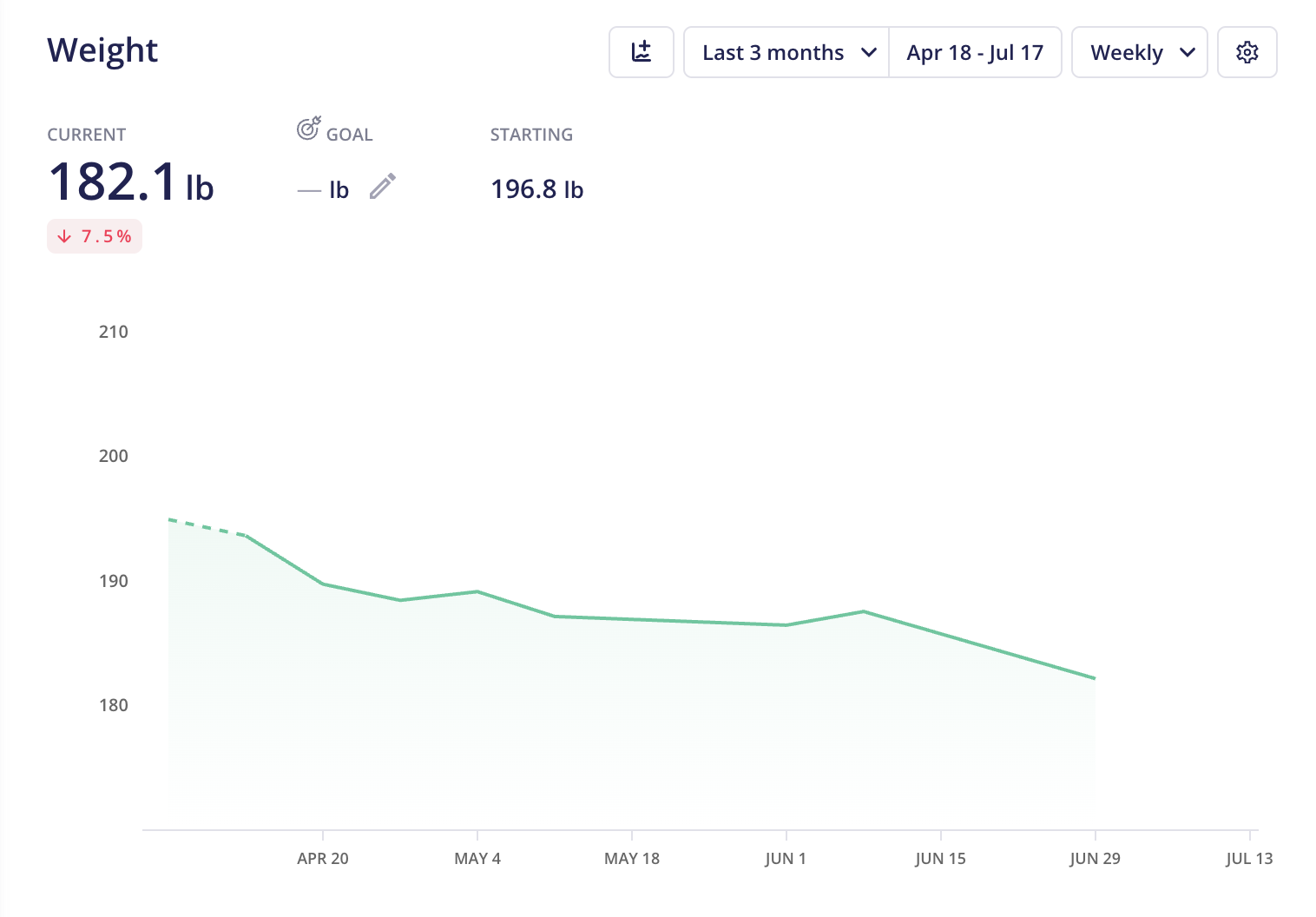Click the JUN 1 axis label

click(786, 858)
